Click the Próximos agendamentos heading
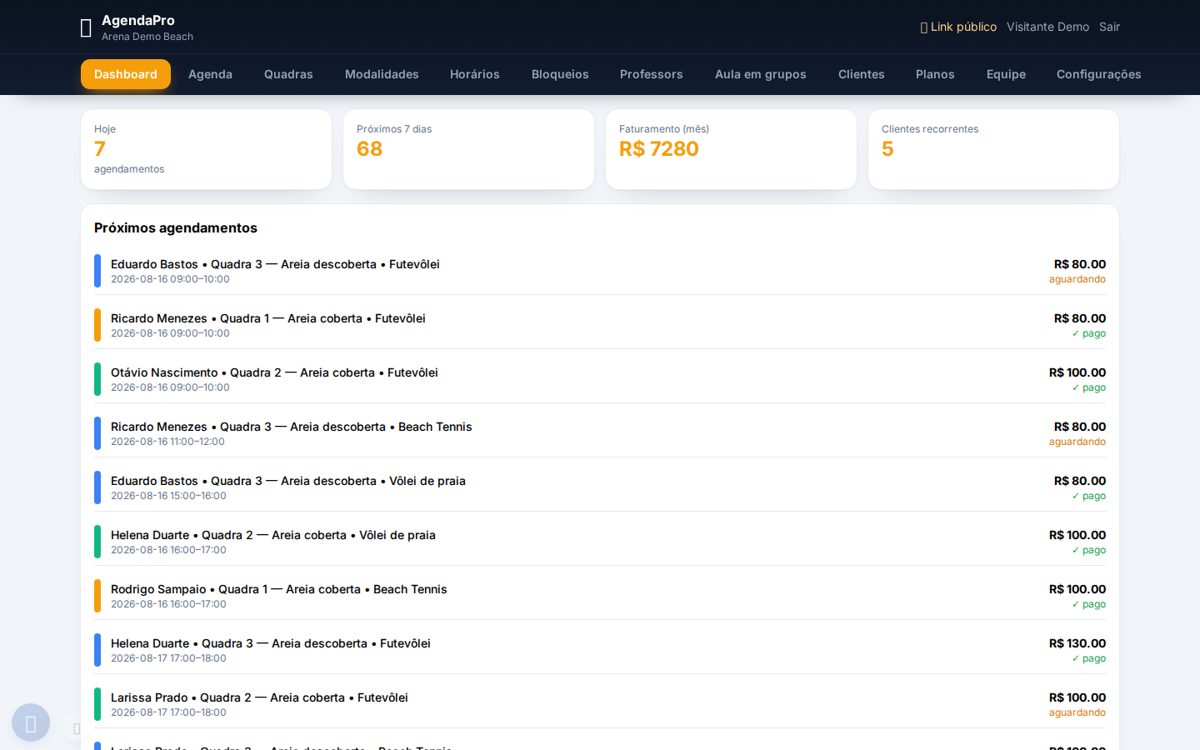 point(176,228)
